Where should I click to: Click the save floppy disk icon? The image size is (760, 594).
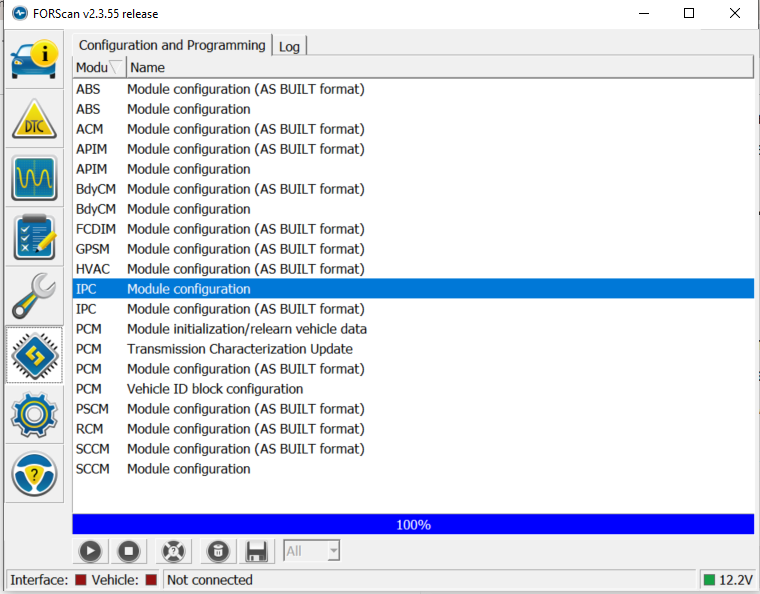tap(256, 551)
